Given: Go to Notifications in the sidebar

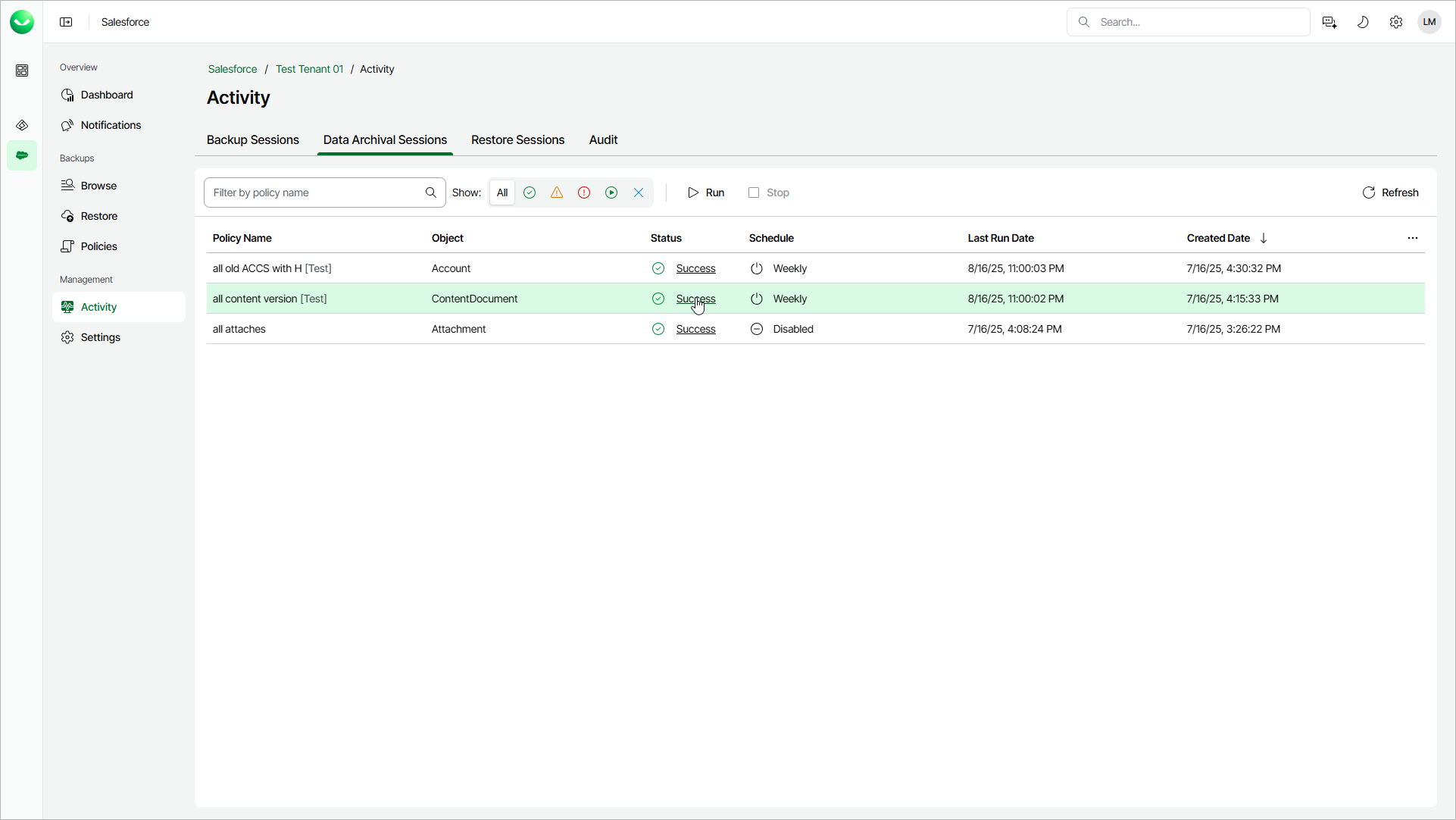Looking at the screenshot, I should (111, 125).
